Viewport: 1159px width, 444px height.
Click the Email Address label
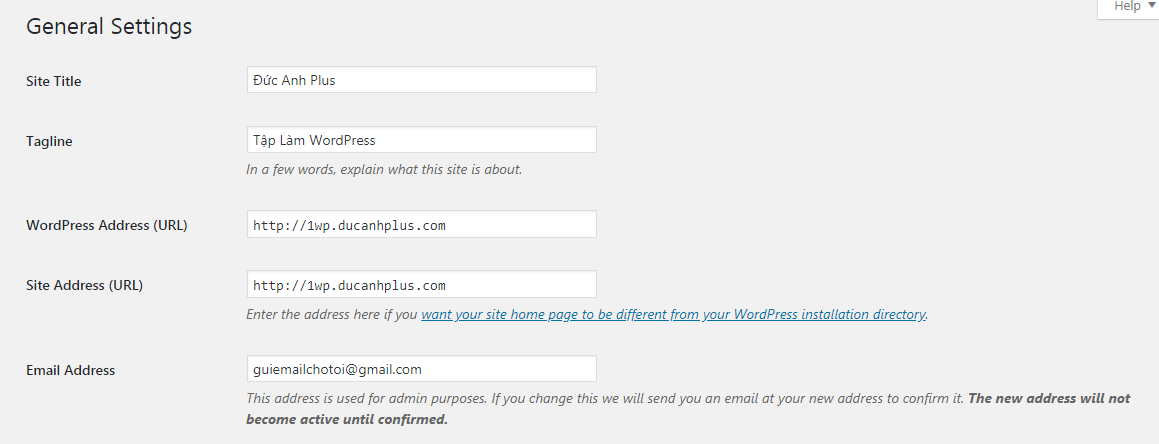click(71, 370)
